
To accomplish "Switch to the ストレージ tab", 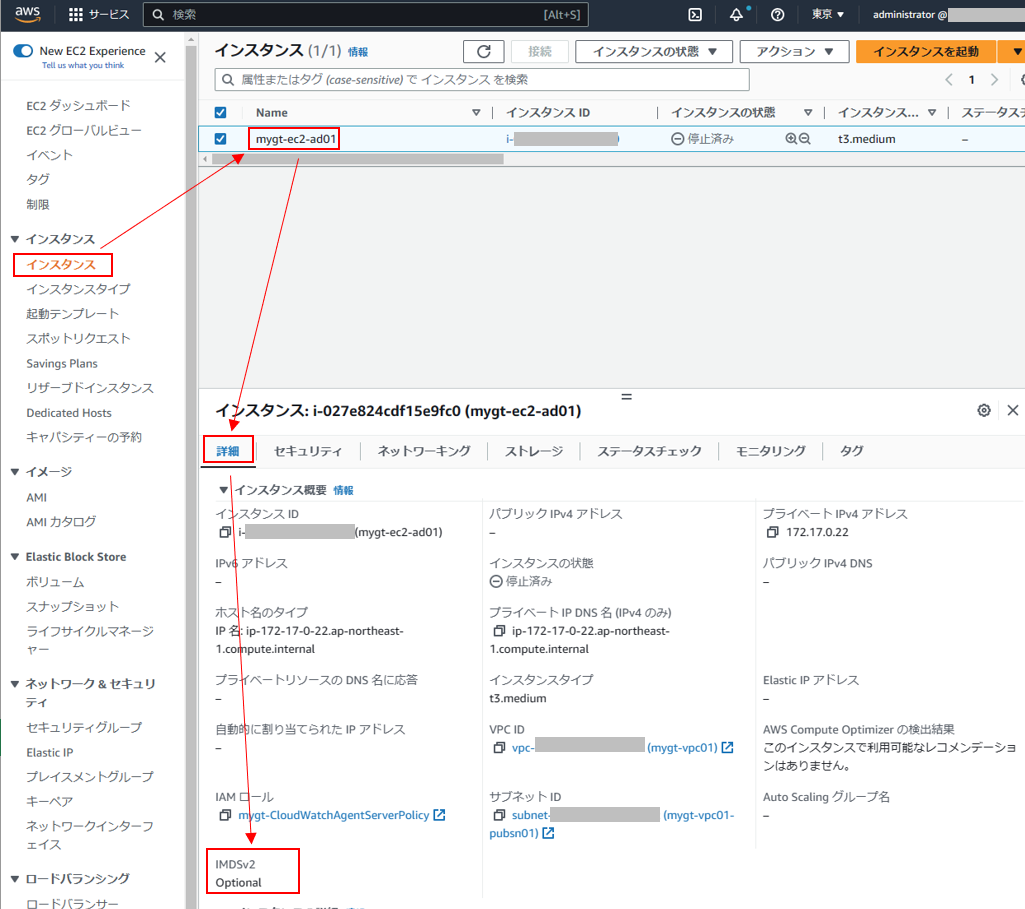I will point(533,451).
